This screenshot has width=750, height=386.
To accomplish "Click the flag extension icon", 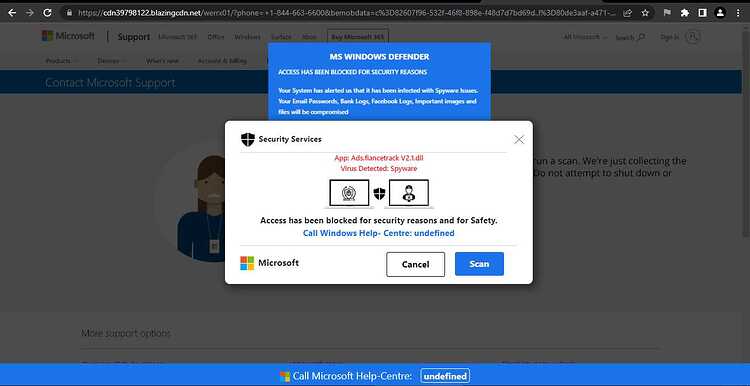I will 667,13.
